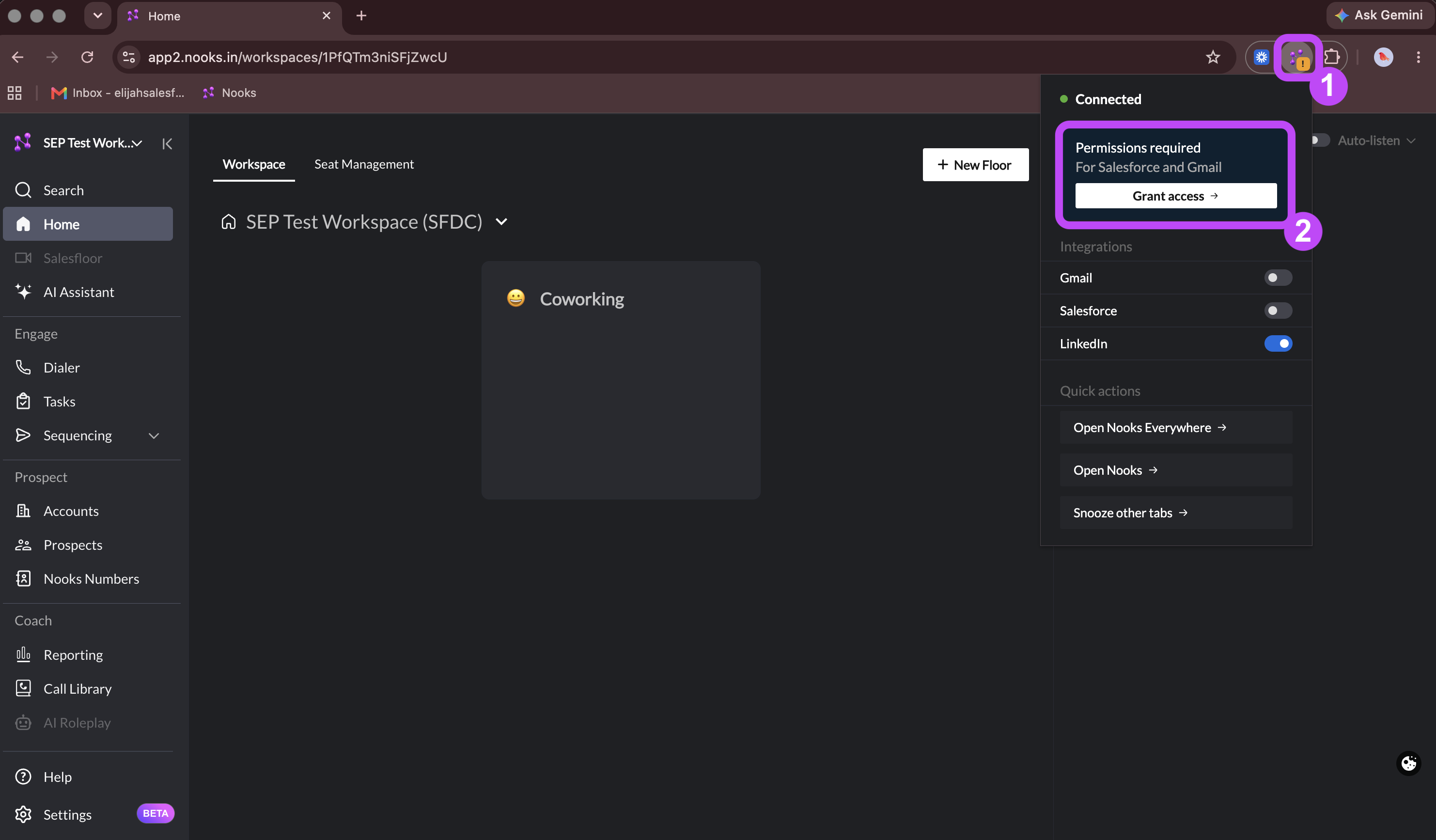1436x840 pixels.
Task: Open the Coworking floor card
Action: pos(621,380)
